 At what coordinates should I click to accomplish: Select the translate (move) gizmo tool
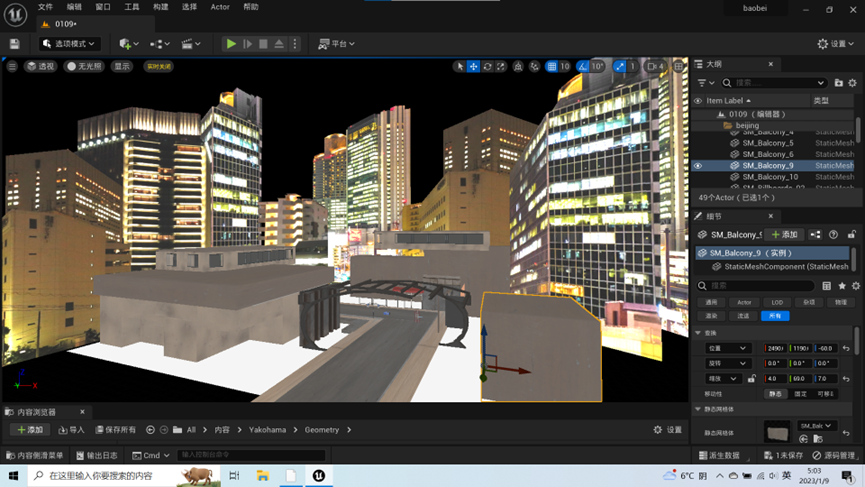473,67
